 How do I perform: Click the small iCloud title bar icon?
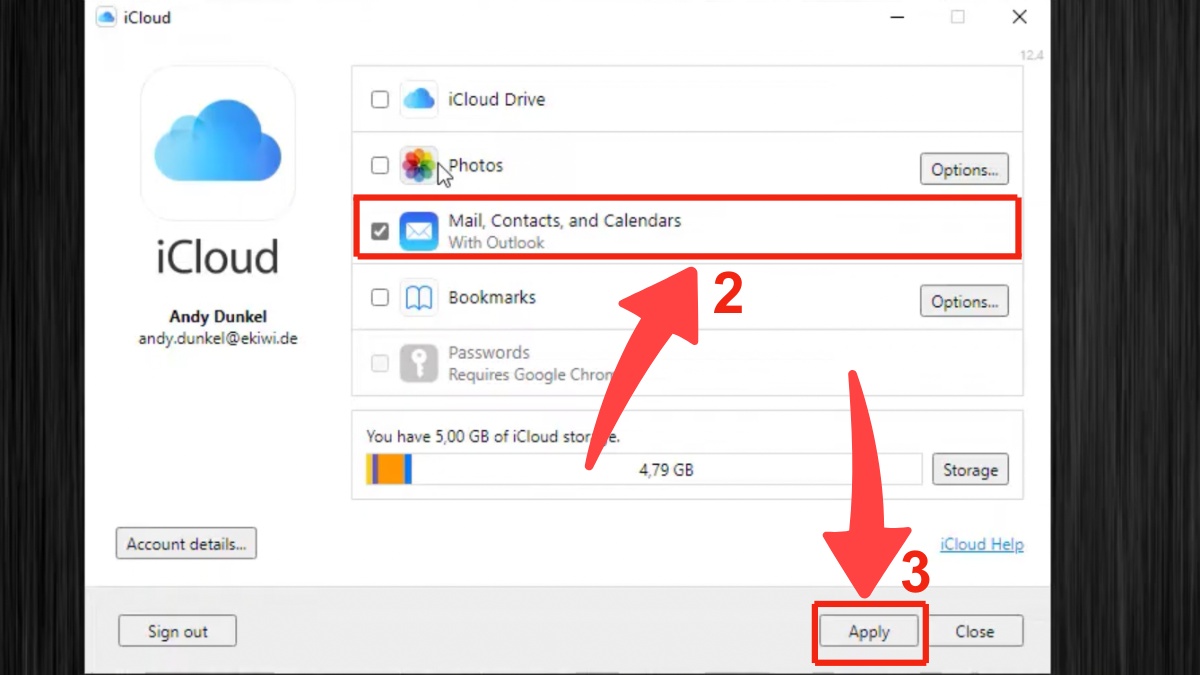[106, 17]
